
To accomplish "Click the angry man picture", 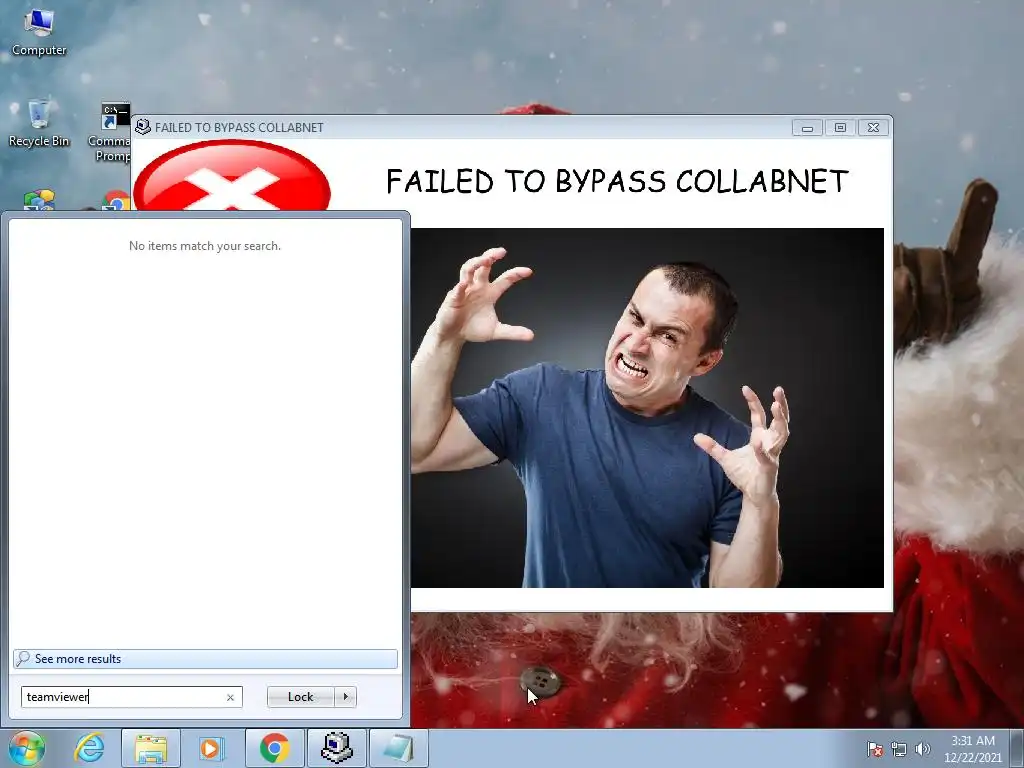I will (x=647, y=408).
